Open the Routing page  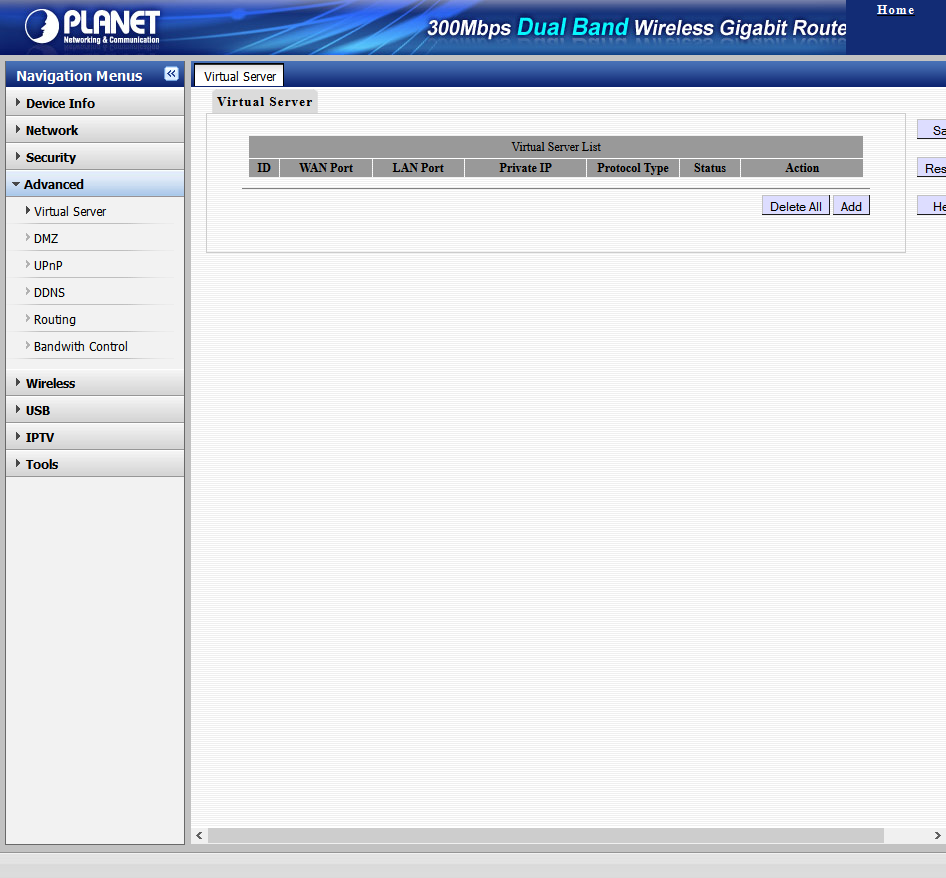[x=55, y=319]
